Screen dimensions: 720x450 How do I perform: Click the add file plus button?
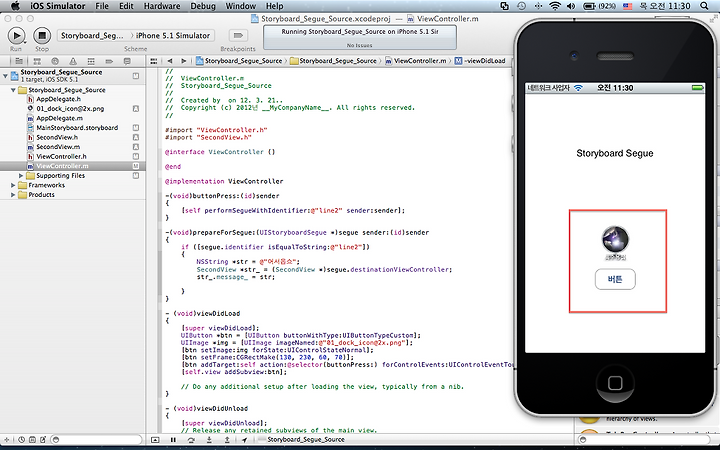click(x=6, y=439)
